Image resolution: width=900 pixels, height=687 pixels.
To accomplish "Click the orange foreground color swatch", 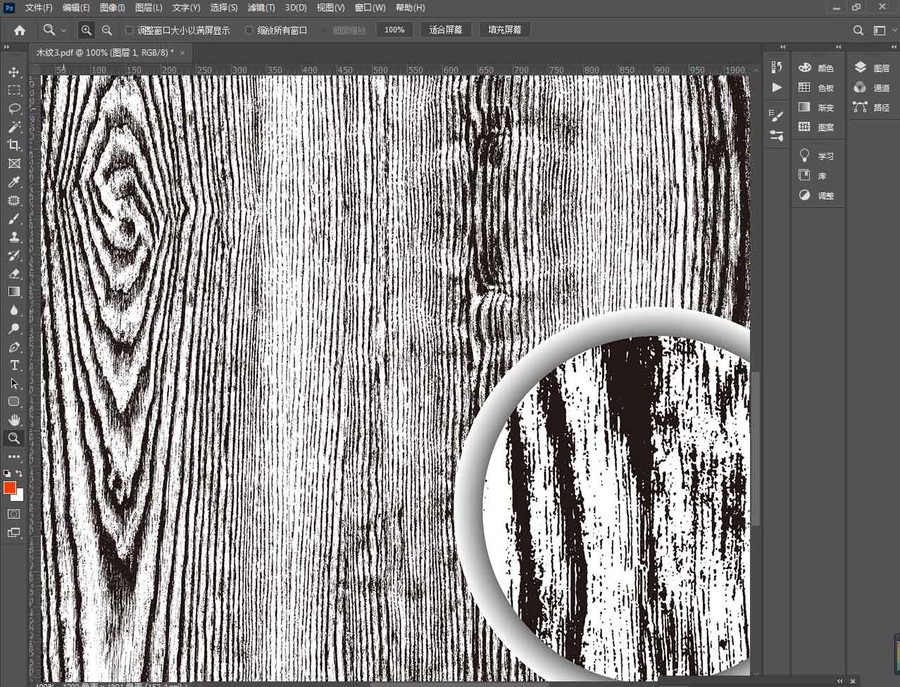I will (x=9, y=488).
